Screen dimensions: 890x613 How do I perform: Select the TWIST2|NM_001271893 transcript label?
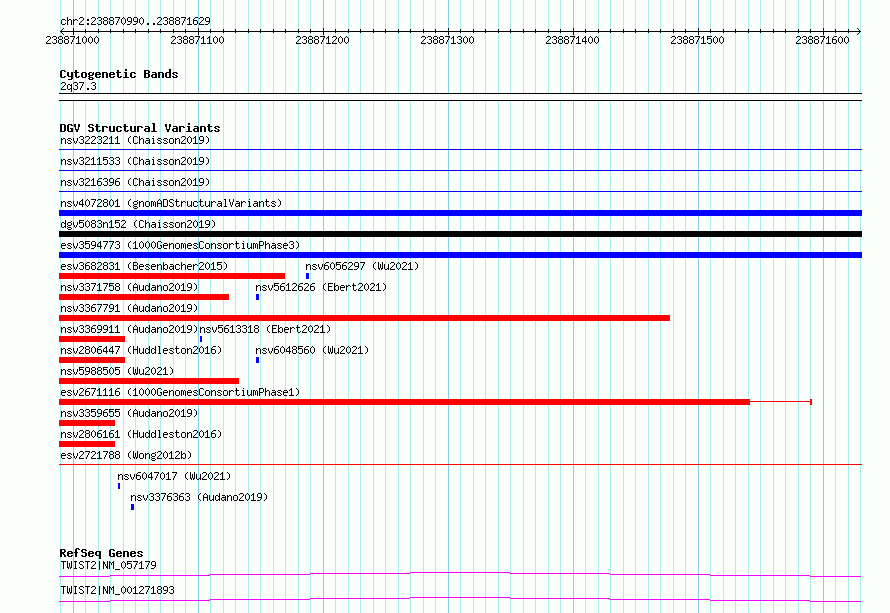117,590
